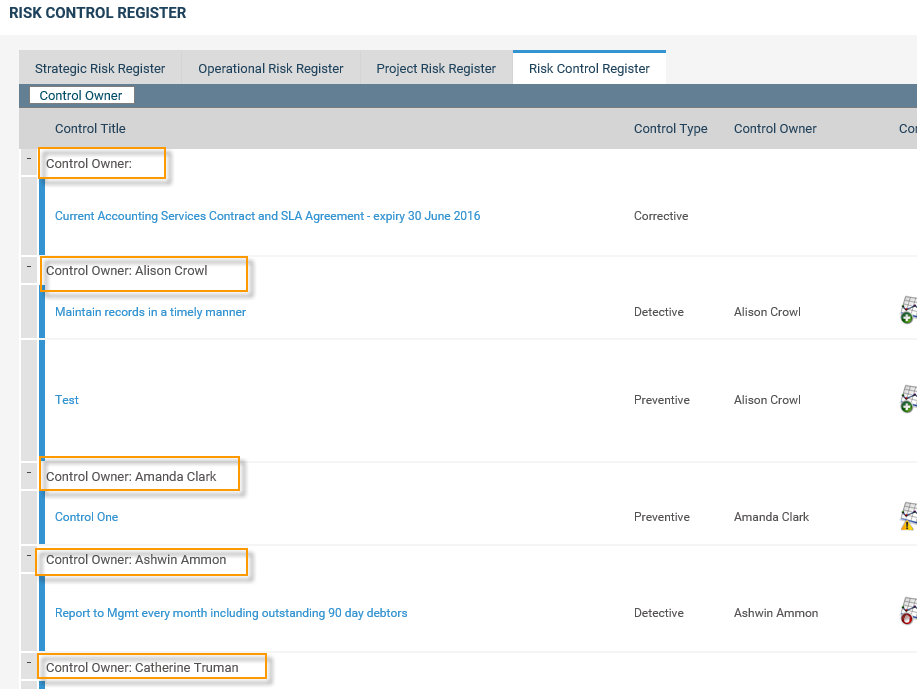
Task: Select the Risk Control Register tab
Action: [589, 69]
